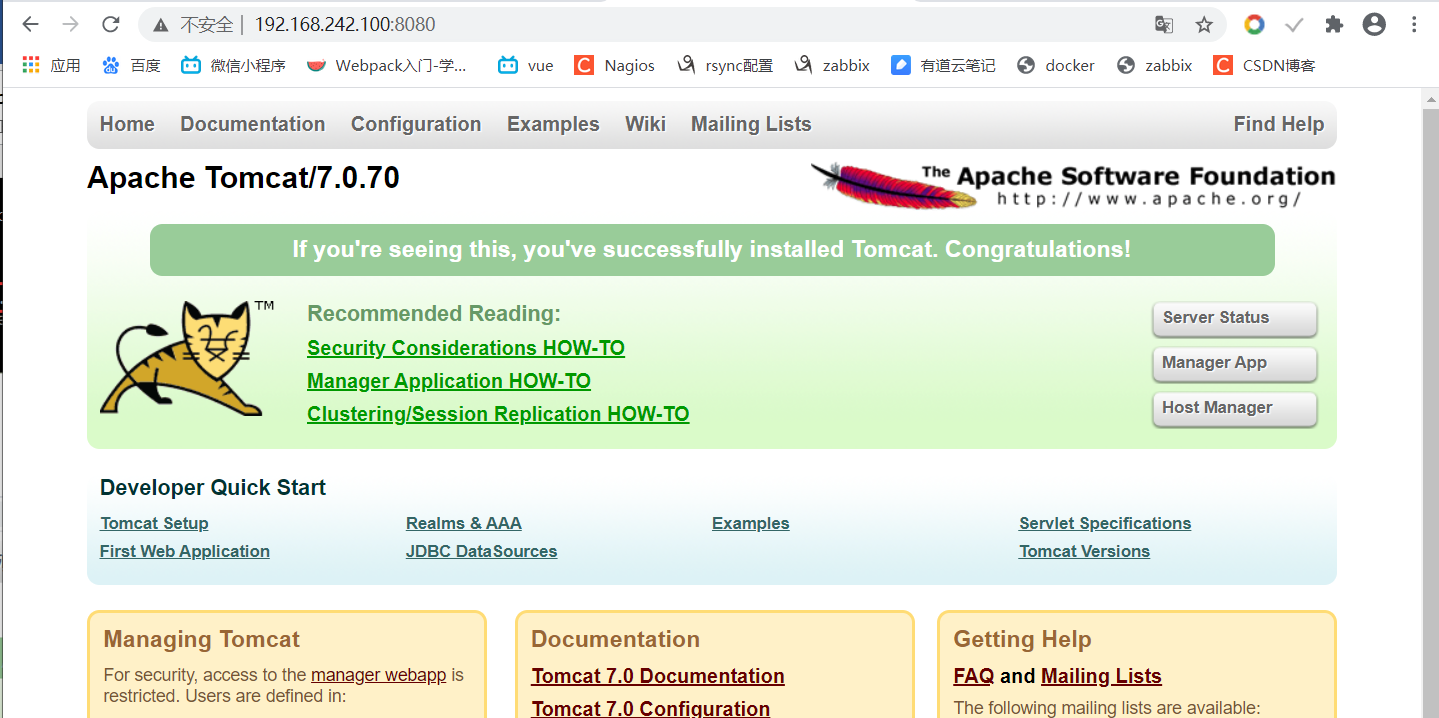Image resolution: width=1439 pixels, height=718 pixels.
Task: Open Clustering/Session Replication HOW-TO link
Action: coord(498,414)
